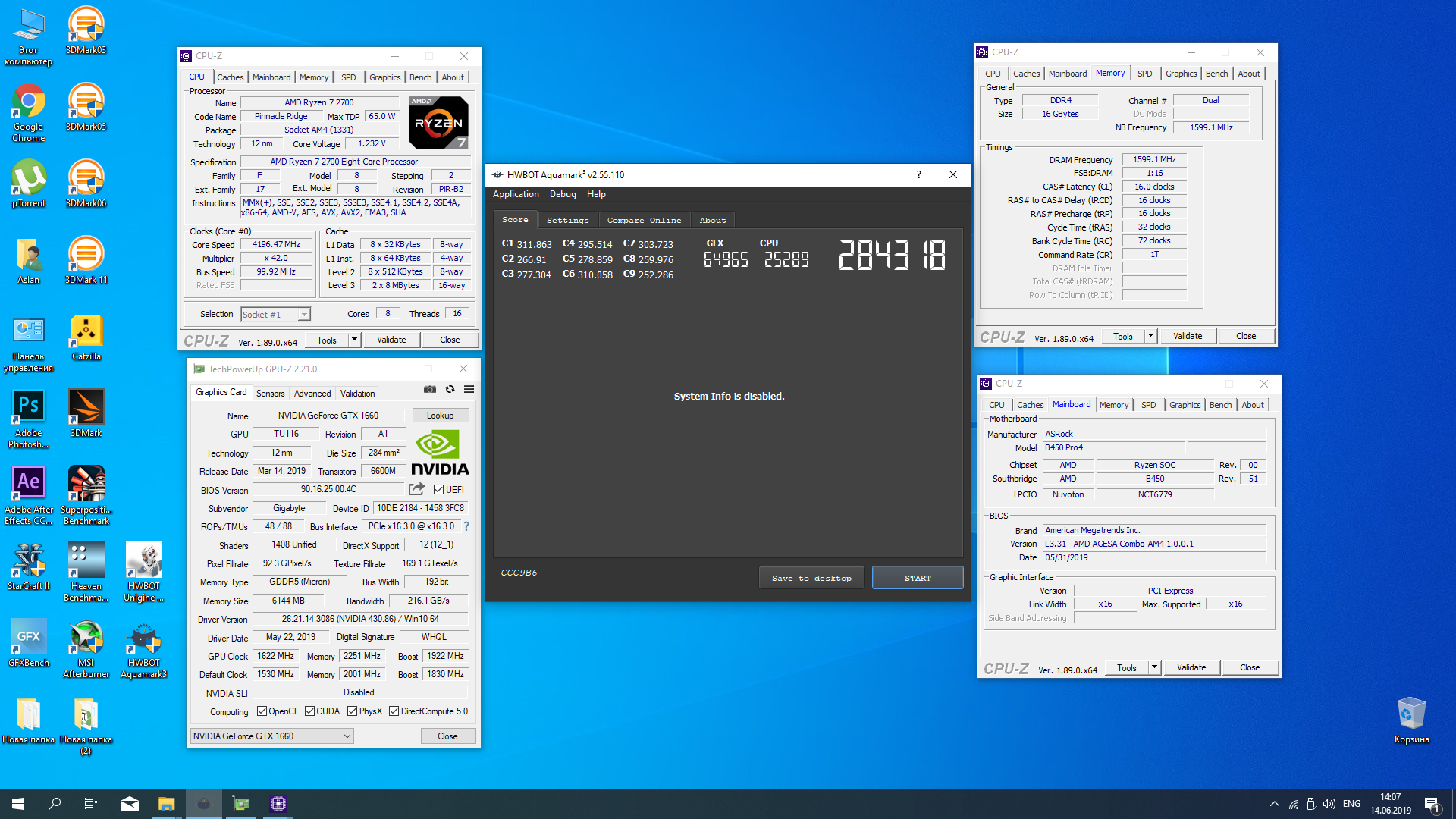This screenshot has width=1456, height=819.
Task: Open the Tools dropdown arrow in CPU-Z CPU window
Action: (x=354, y=340)
